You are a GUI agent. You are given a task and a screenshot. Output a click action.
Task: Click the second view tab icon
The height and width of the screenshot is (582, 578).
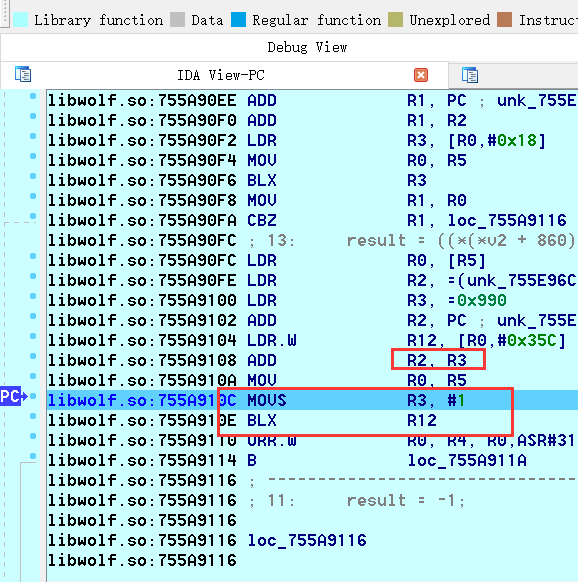(x=470, y=75)
